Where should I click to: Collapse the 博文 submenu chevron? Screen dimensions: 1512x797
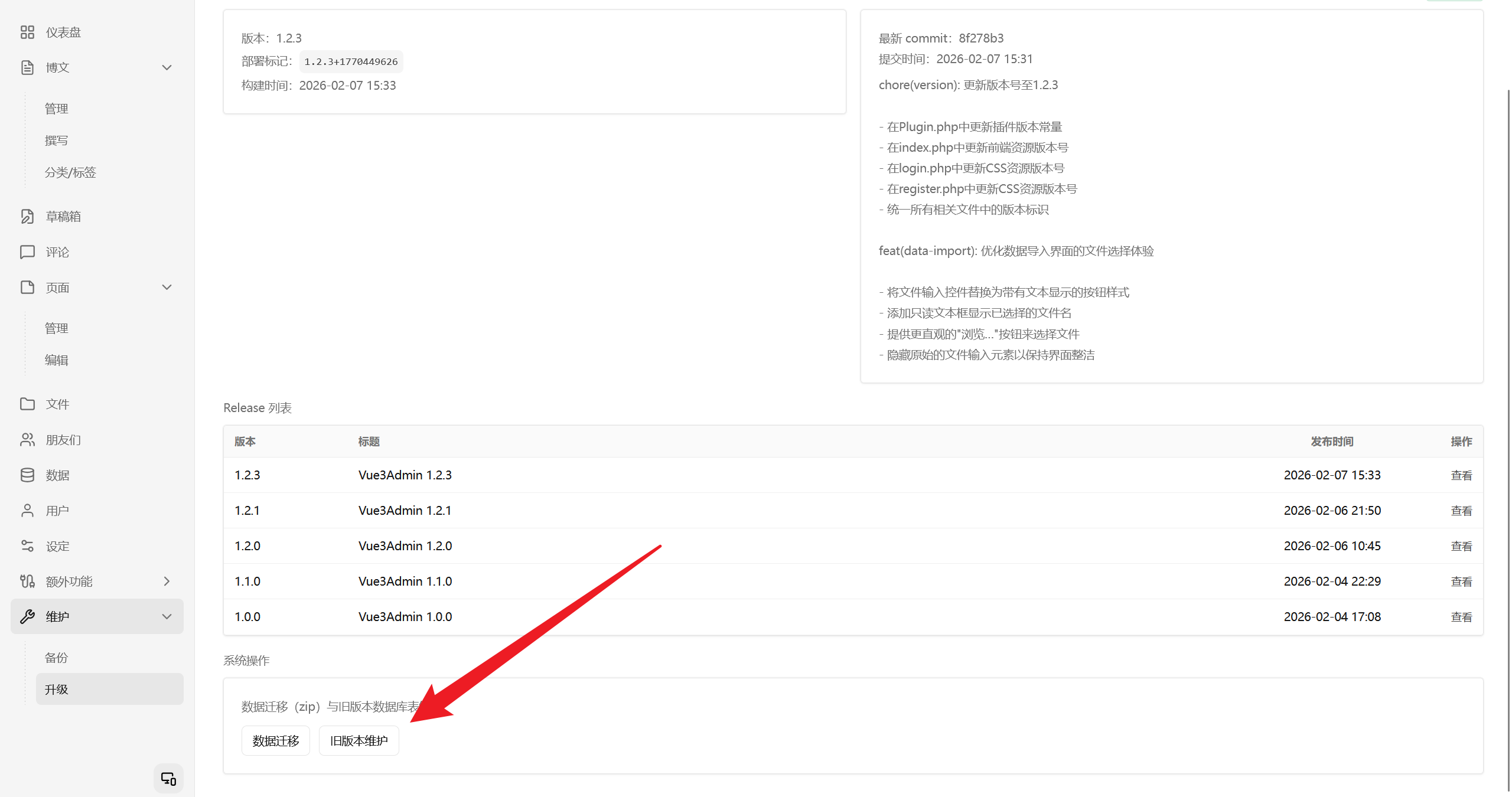[167, 68]
